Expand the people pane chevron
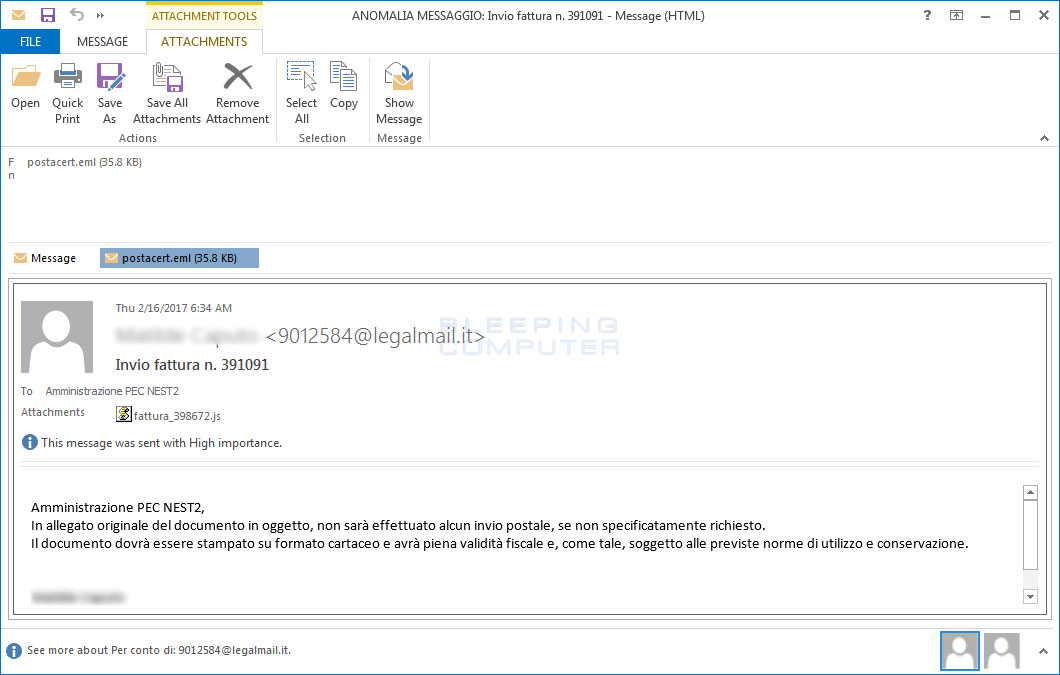The width and height of the screenshot is (1060, 675). pyautogui.click(x=1044, y=651)
